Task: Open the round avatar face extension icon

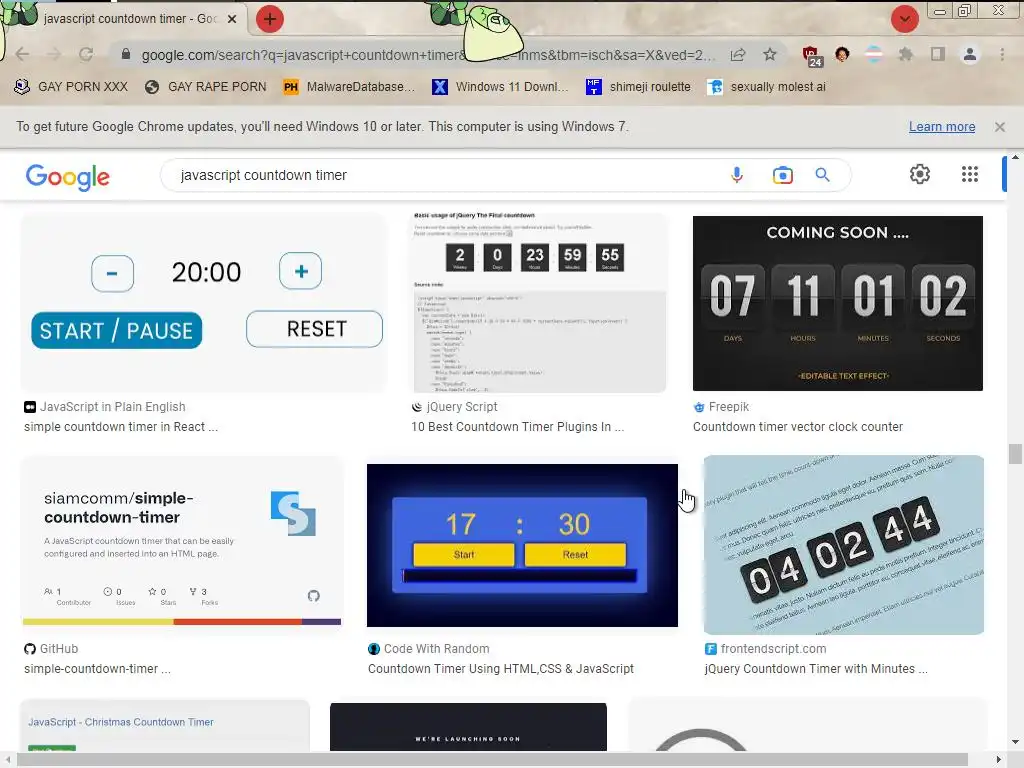Action: point(842,54)
